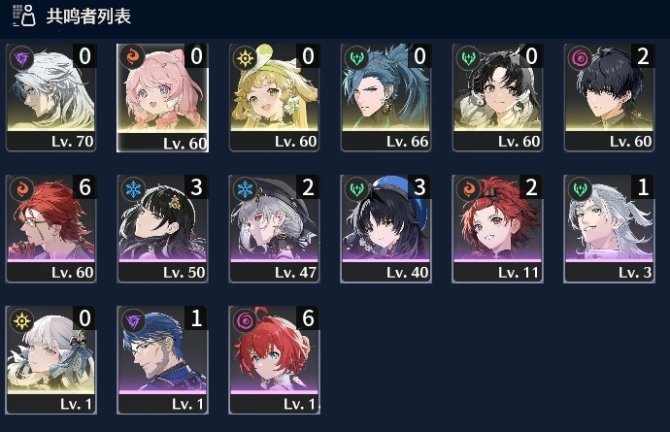Open the Lv. 11 red-haired character card
The width and height of the screenshot is (670, 432).
coord(497,229)
